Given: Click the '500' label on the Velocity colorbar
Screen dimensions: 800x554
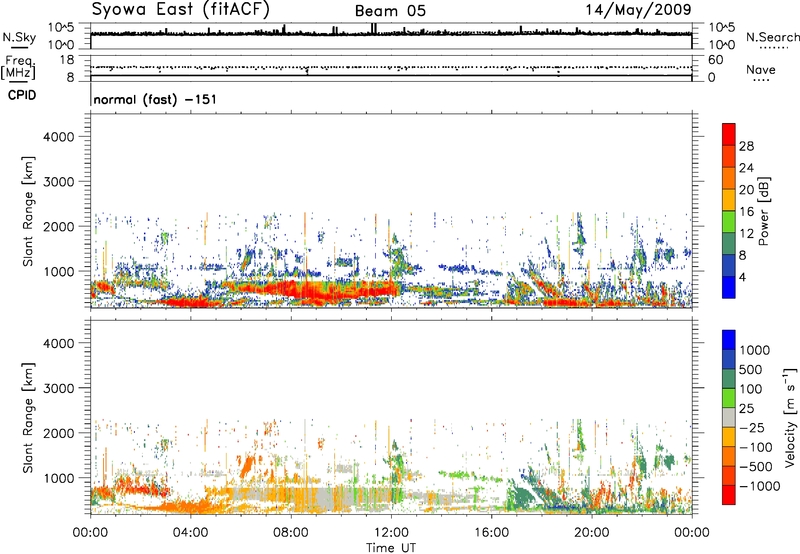Looking at the screenshot, I should point(751,369).
